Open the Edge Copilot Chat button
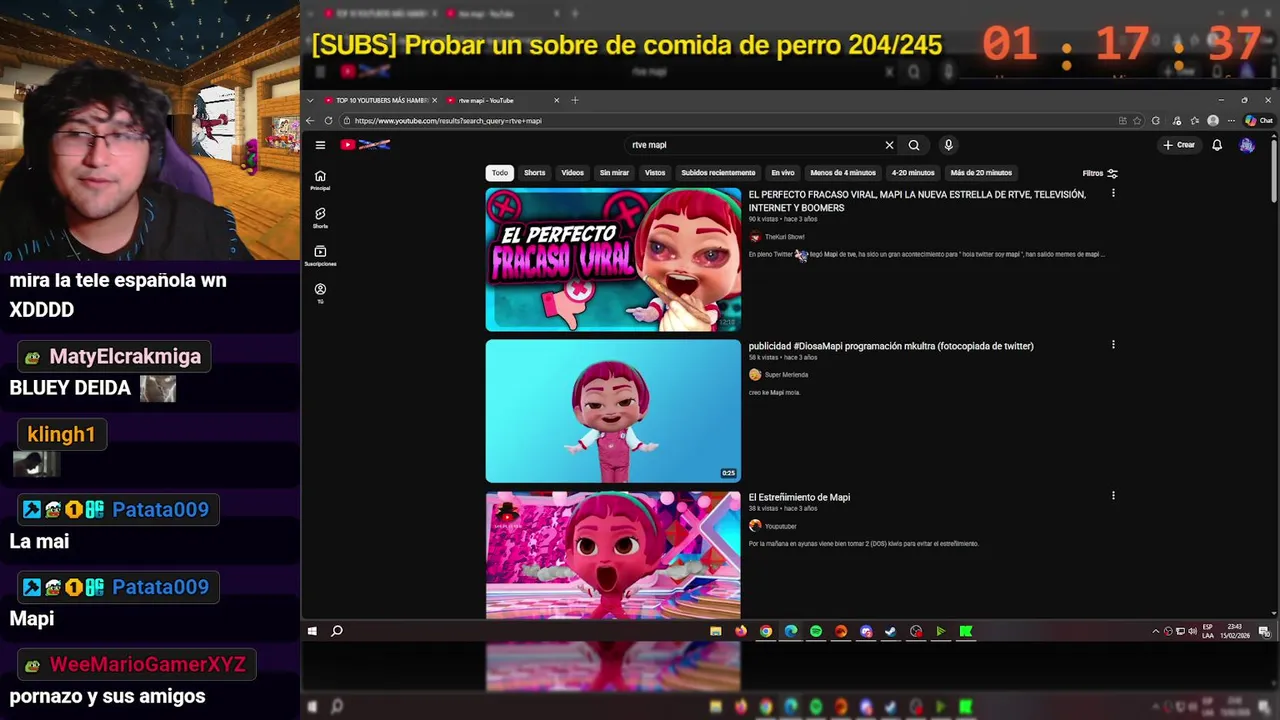The image size is (1280, 720). [1258, 121]
